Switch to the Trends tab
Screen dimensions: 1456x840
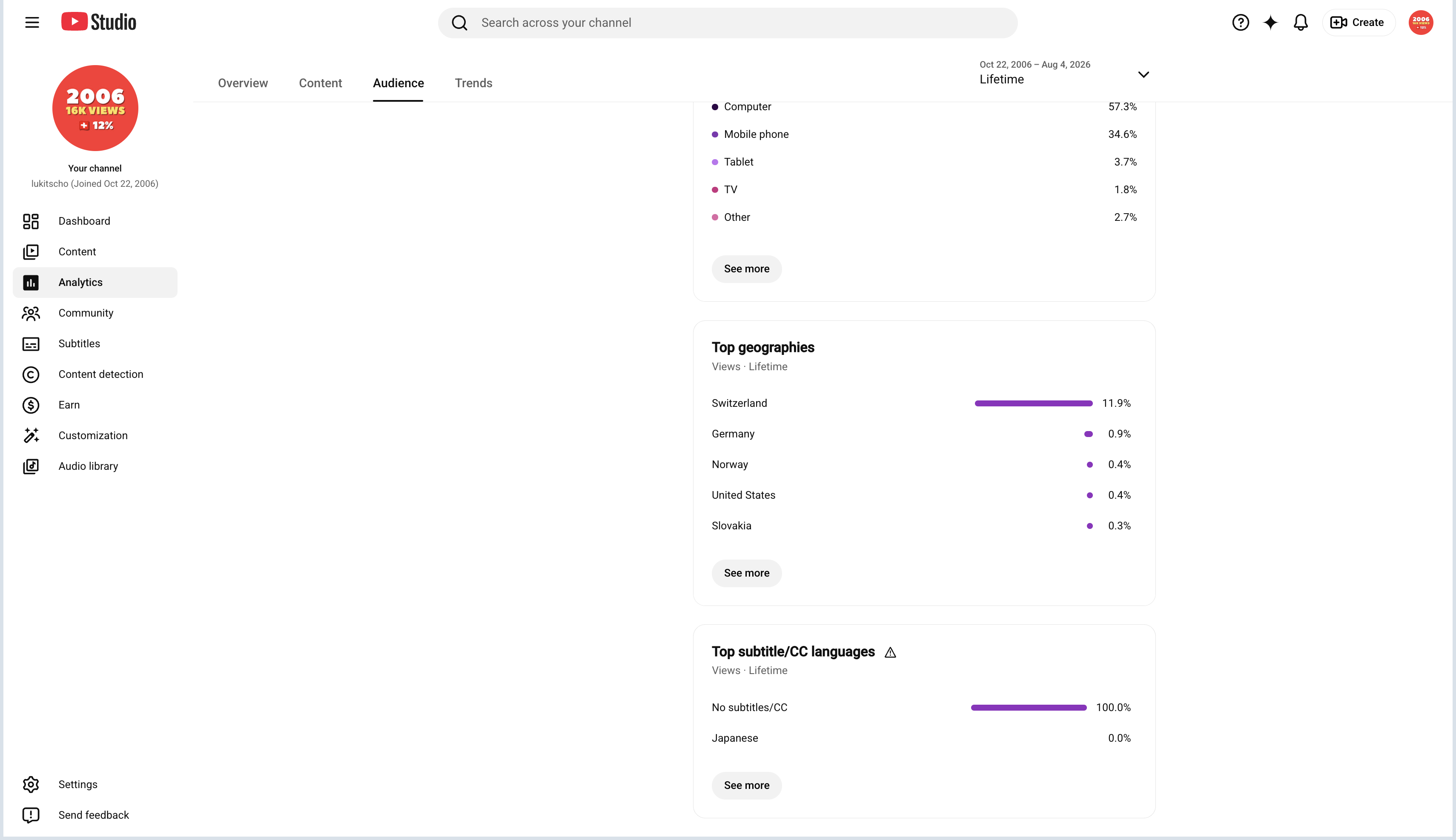click(473, 83)
